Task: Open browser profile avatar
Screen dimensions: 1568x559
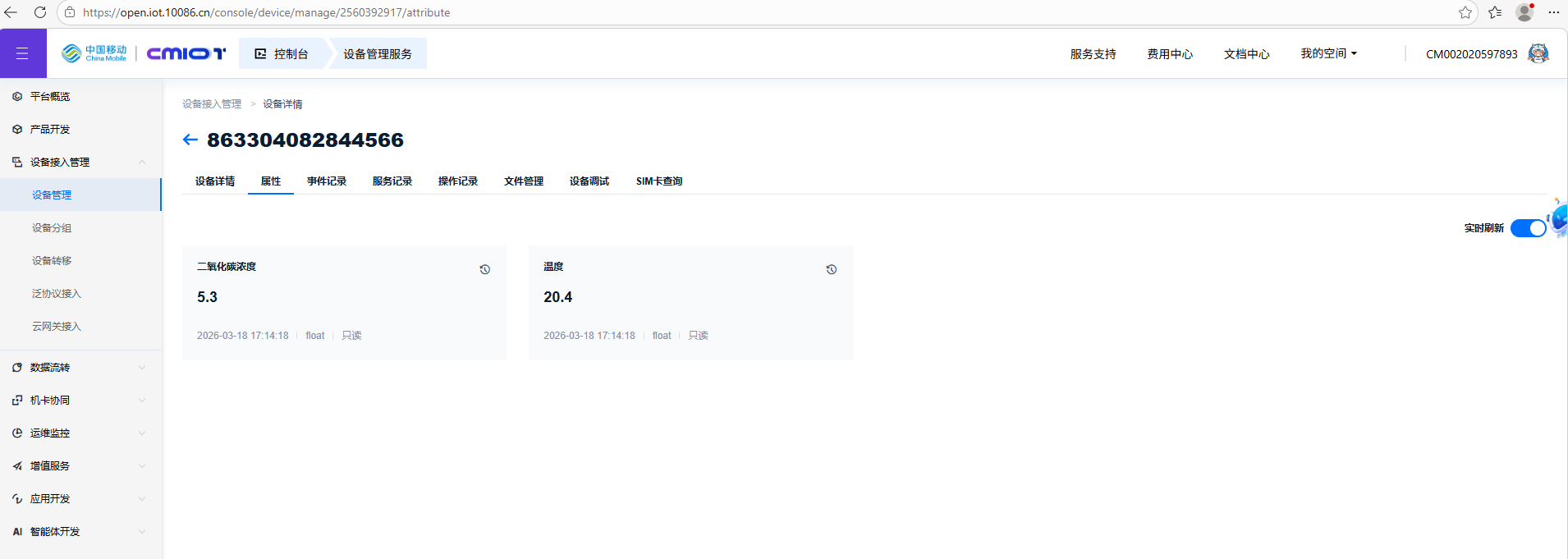Action: pos(1524,12)
